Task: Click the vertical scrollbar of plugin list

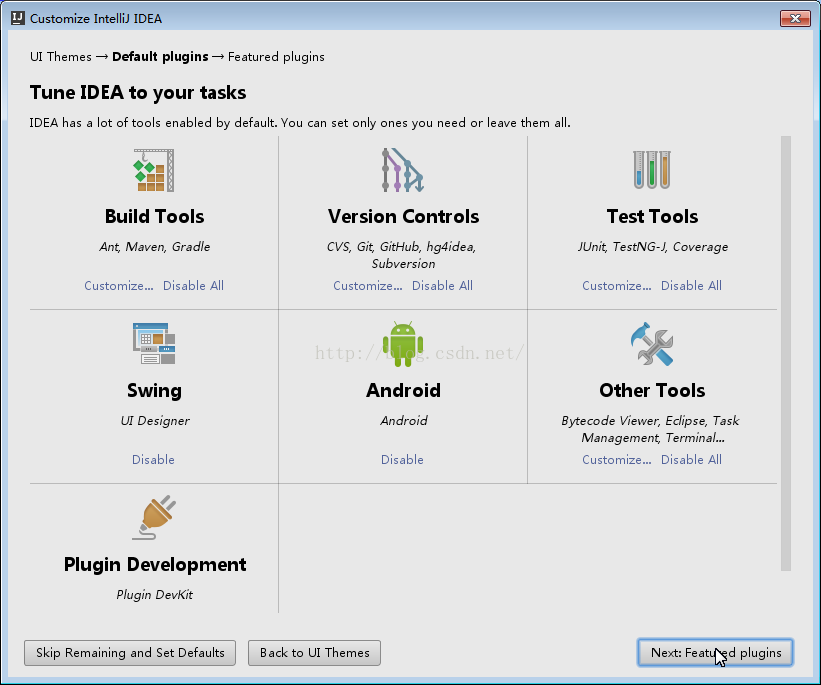Action: (786, 353)
